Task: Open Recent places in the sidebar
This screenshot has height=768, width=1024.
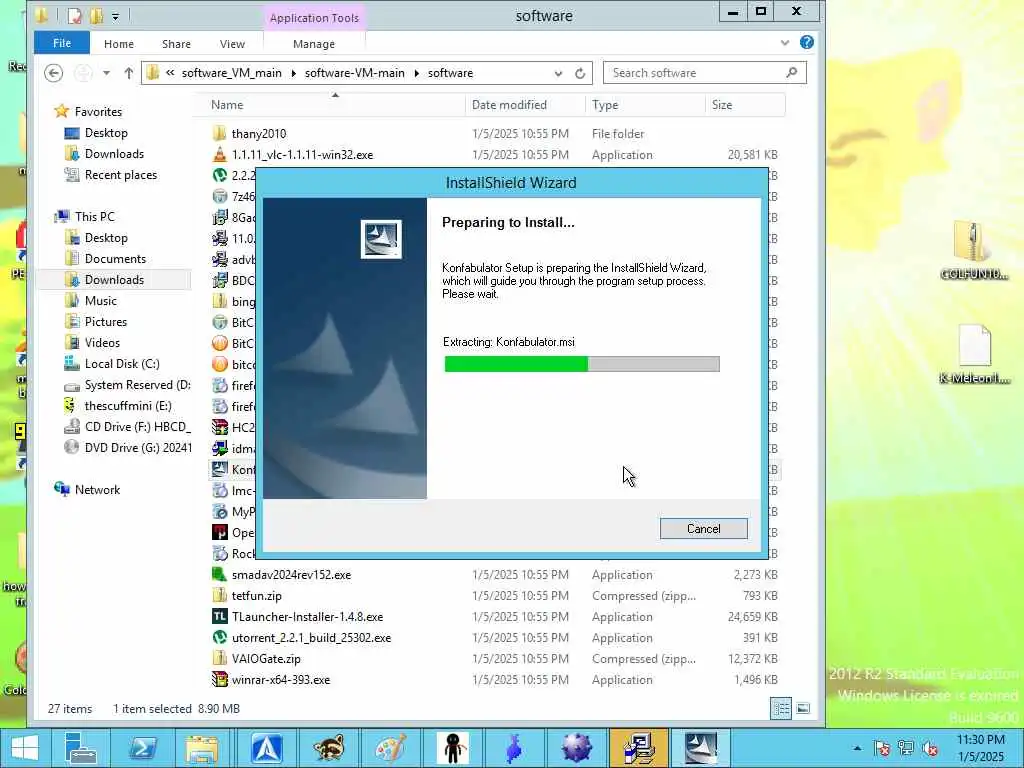Action: [121, 174]
